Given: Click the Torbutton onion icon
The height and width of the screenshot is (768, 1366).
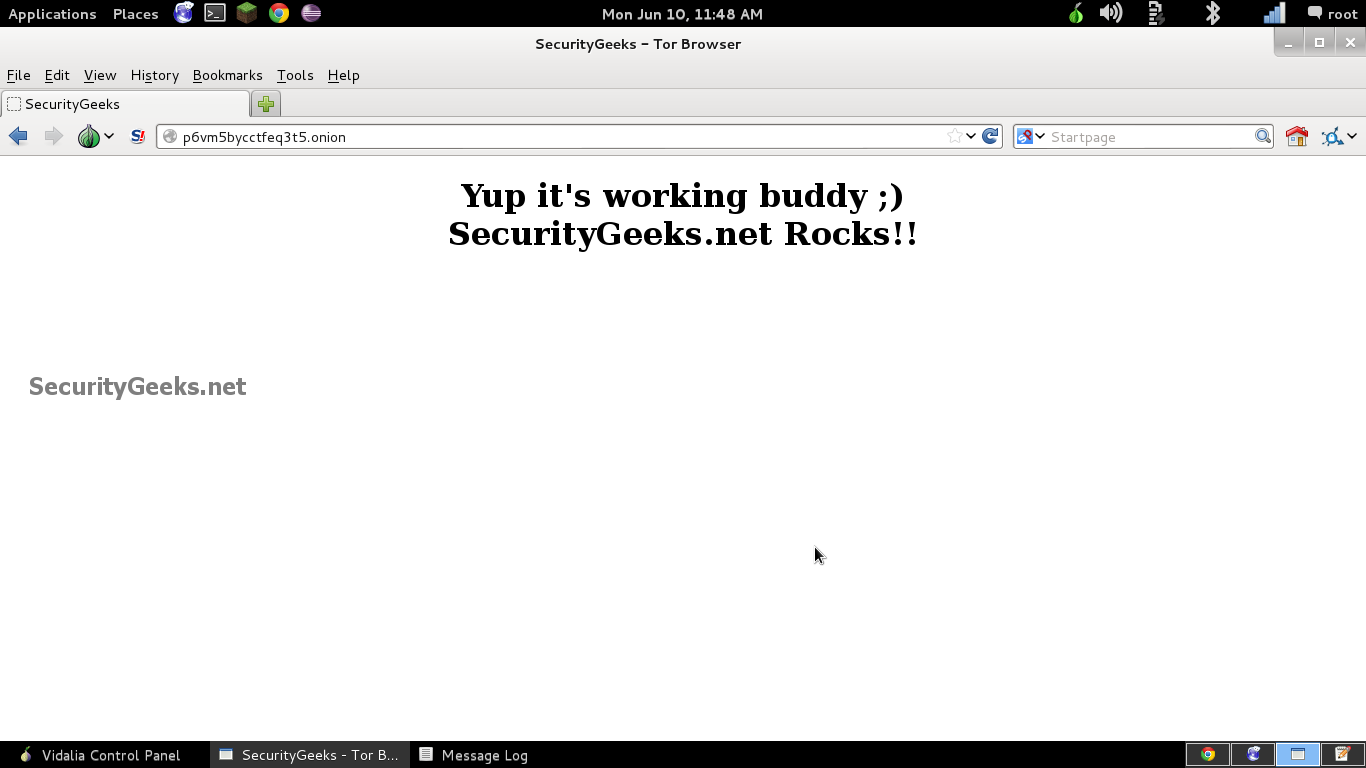Looking at the screenshot, I should [89, 136].
